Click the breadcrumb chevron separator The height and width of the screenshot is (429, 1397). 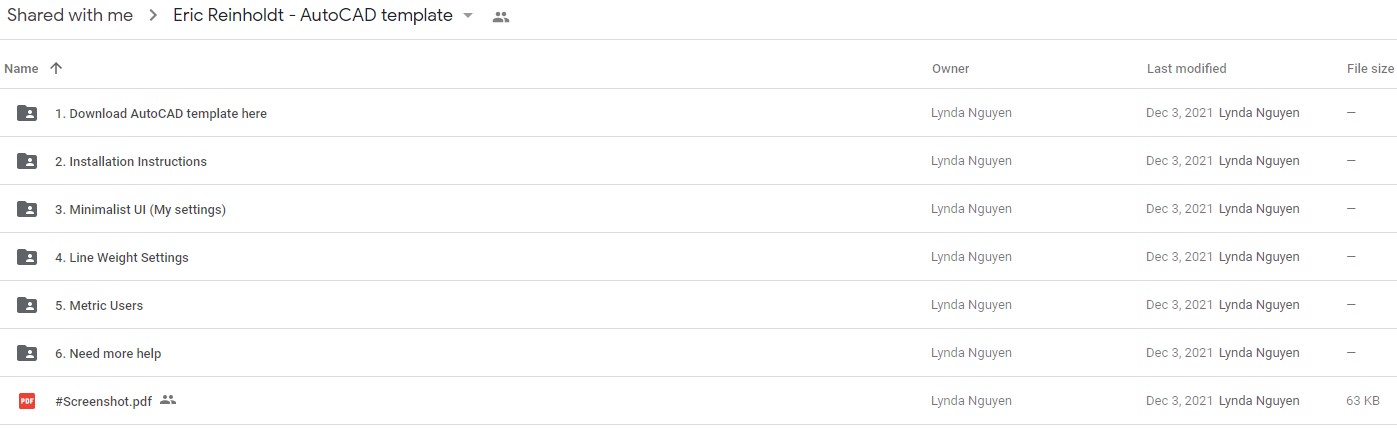pyautogui.click(x=153, y=16)
